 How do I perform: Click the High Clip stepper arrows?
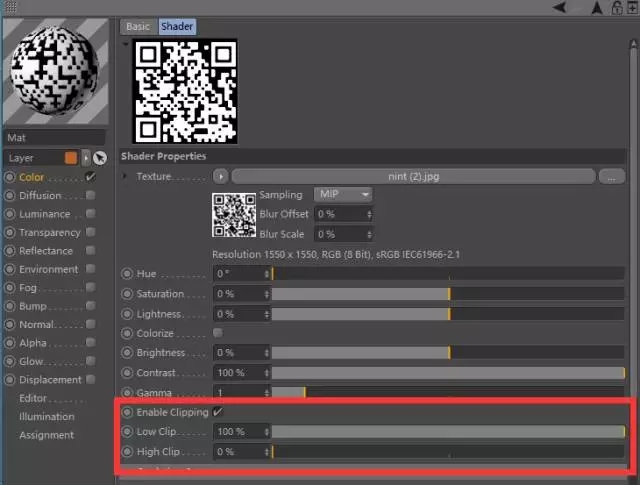point(267,452)
